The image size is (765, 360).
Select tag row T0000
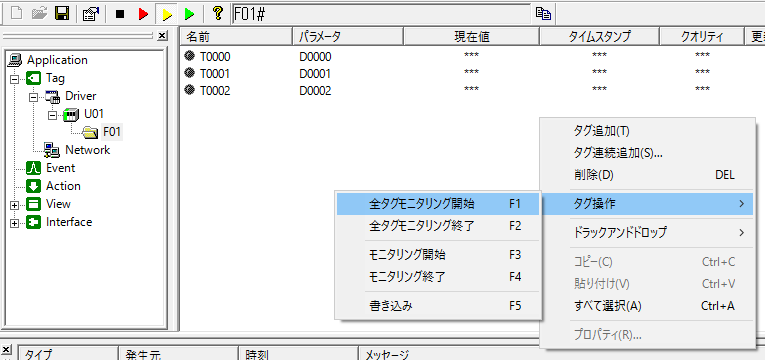(x=215, y=57)
